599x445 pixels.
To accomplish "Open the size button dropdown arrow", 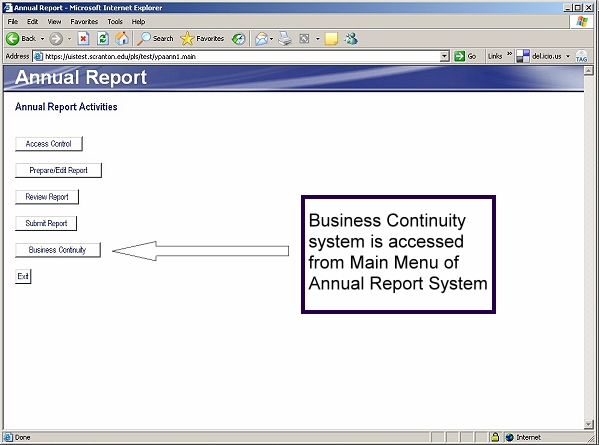I will (x=317, y=39).
